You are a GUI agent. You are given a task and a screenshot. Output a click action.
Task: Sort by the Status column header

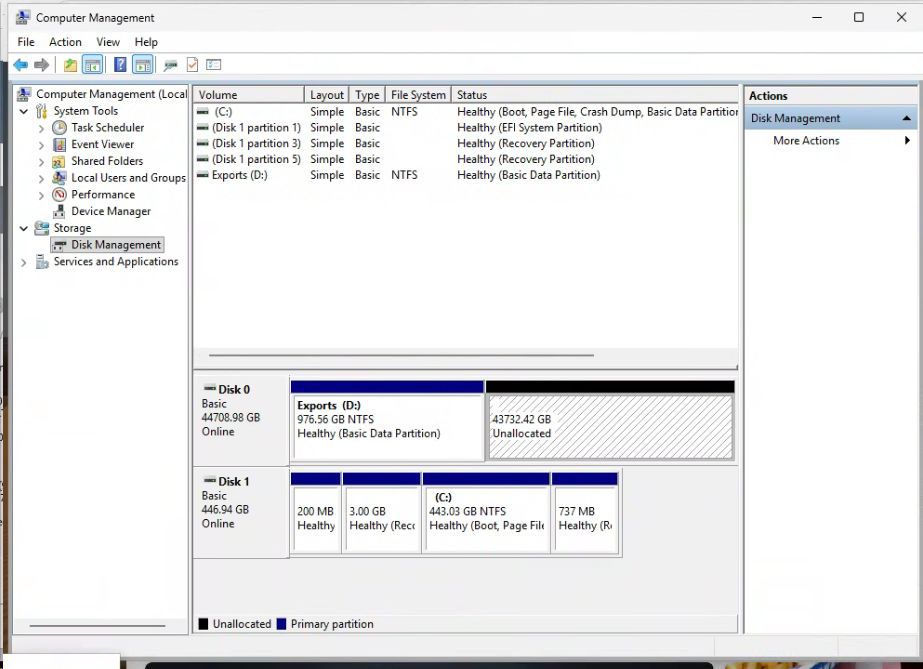point(595,95)
